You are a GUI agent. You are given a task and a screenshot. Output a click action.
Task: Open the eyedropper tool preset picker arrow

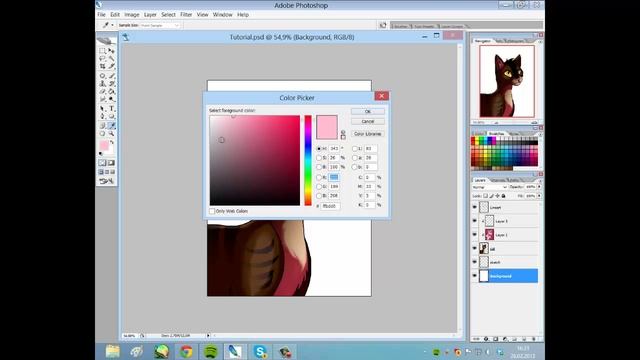click(113, 25)
